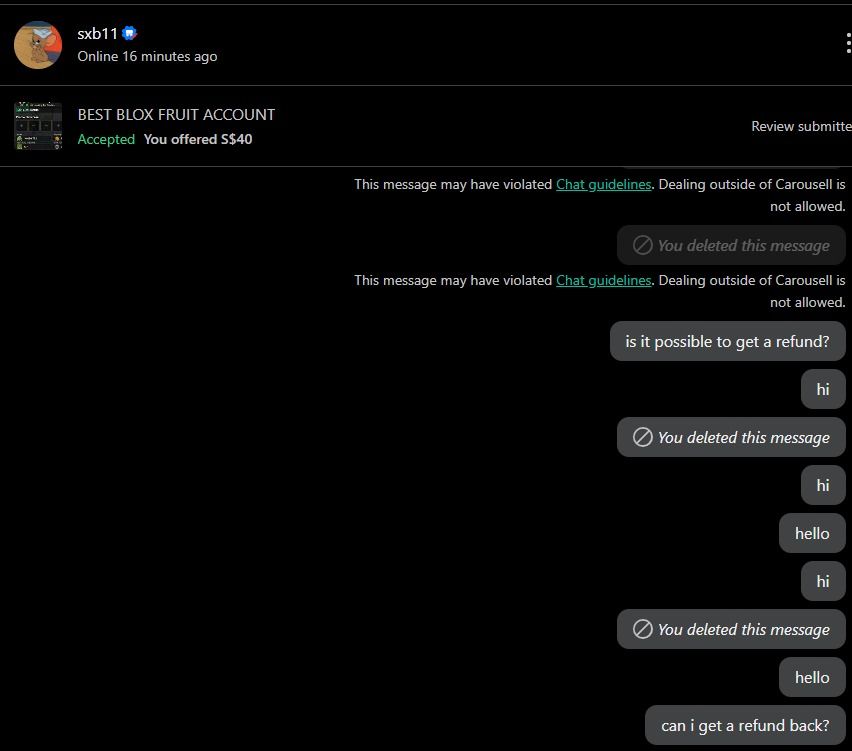Click the BEST BLOX FRUIT ACCOUNT title
Viewport: 852px width, 751px height.
(x=176, y=115)
